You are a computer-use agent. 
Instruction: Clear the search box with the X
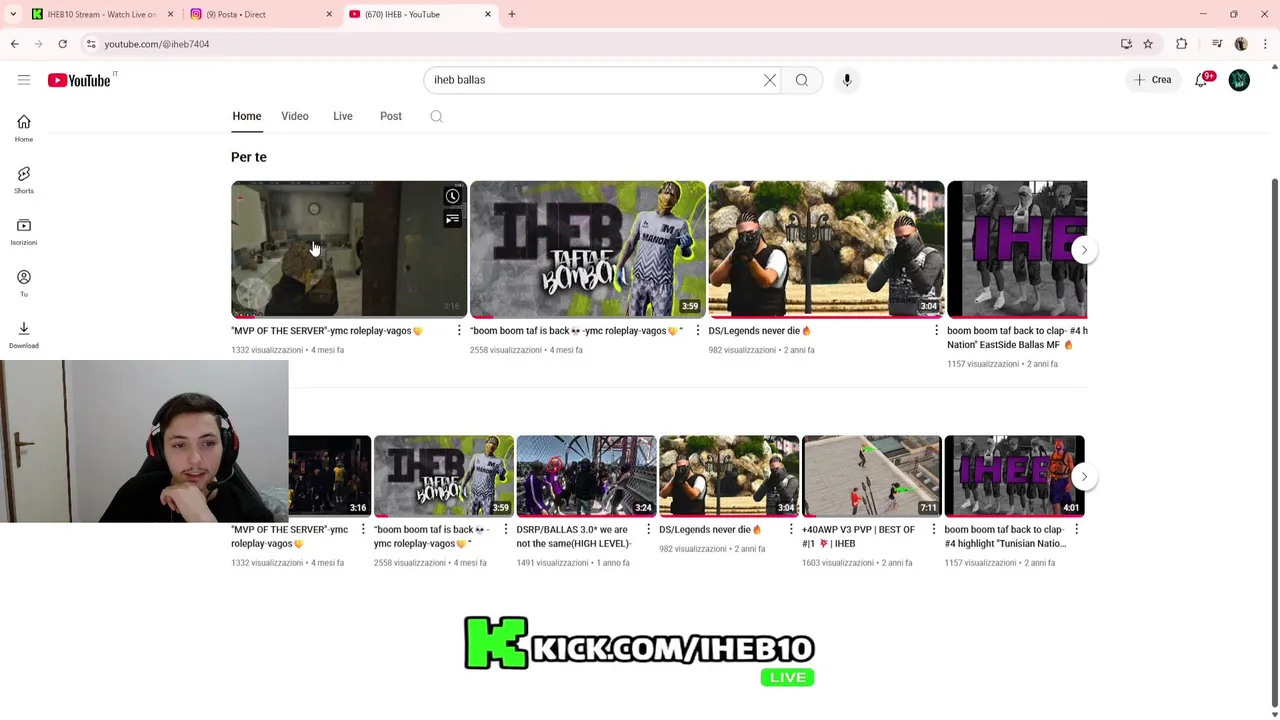point(770,80)
